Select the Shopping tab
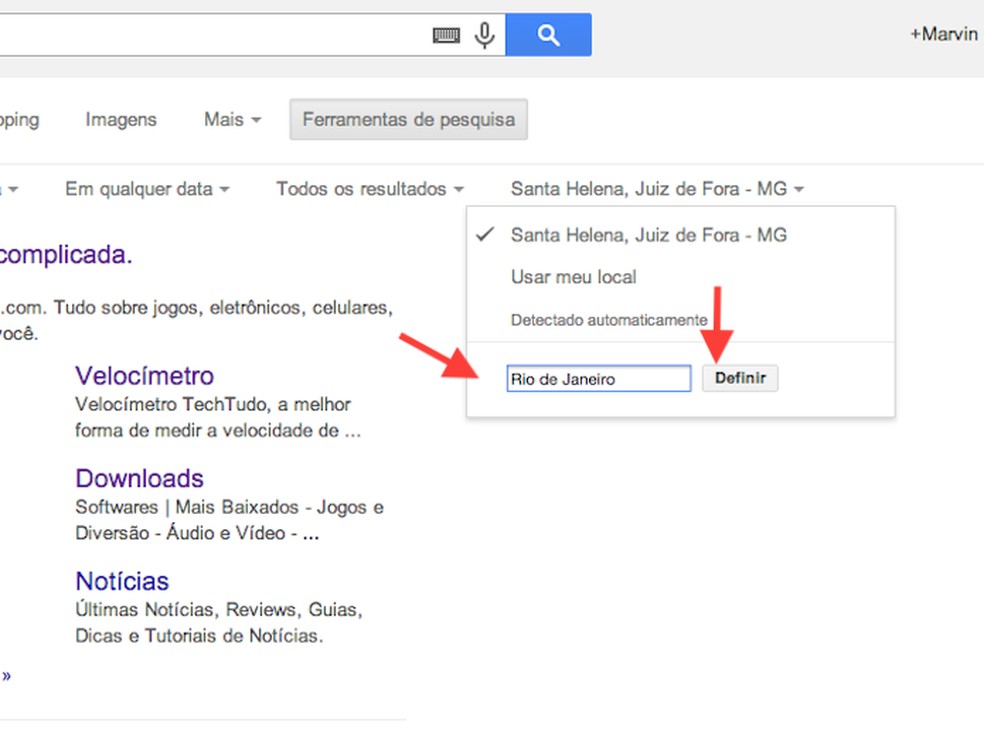 [x=18, y=119]
